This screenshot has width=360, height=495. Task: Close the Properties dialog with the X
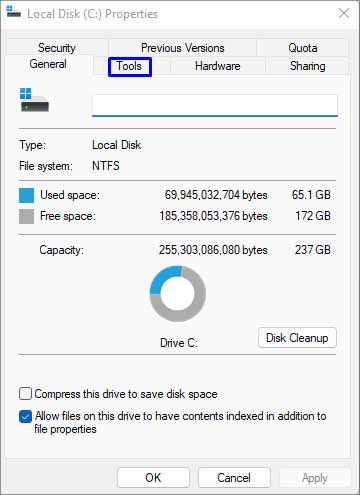(x=344, y=13)
